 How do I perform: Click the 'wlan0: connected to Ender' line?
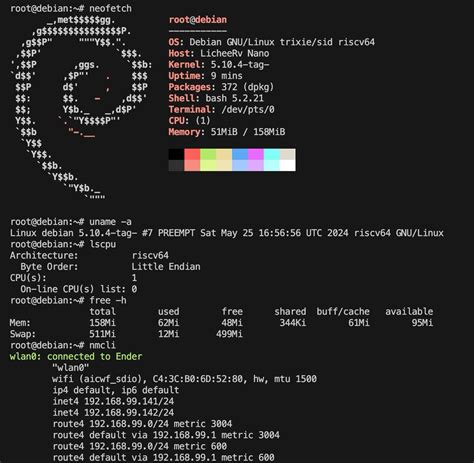pos(76,357)
